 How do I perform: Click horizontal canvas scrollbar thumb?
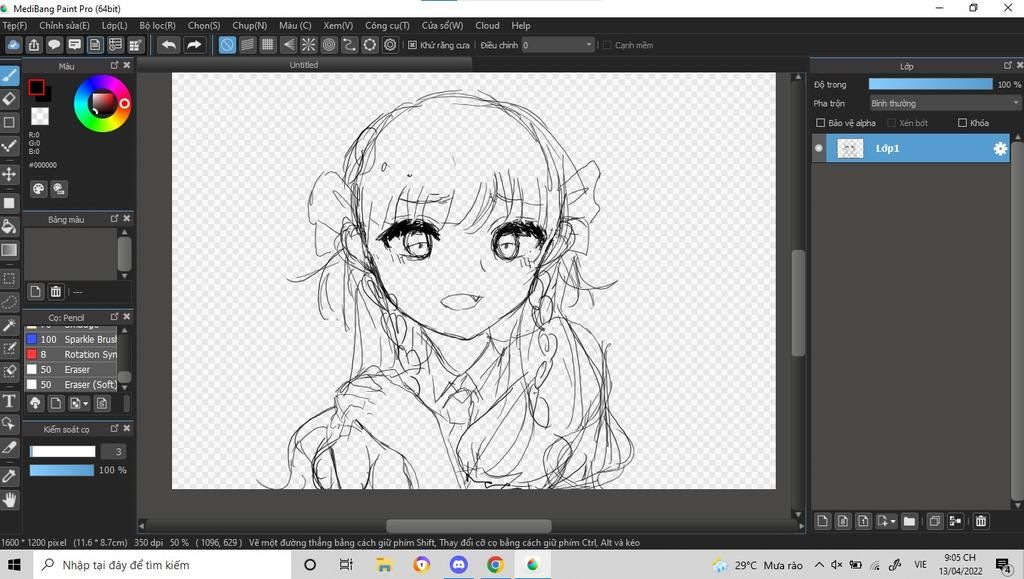pyautogui.click(x=468, y=526)
